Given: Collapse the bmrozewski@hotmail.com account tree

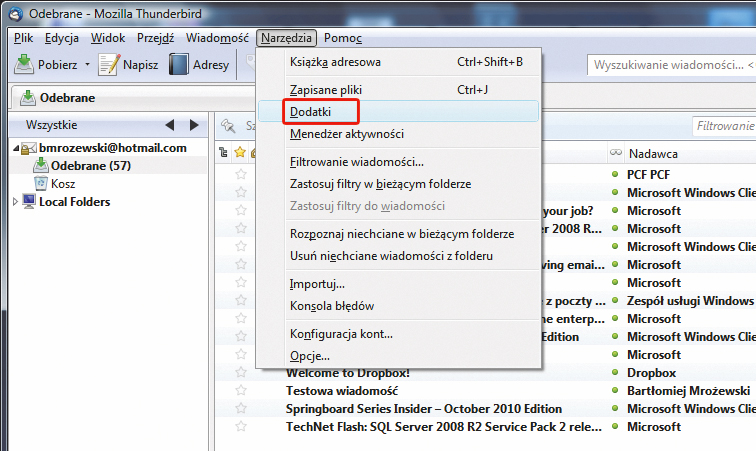Looking at the screenshot, I should click(x=16, y=148).
